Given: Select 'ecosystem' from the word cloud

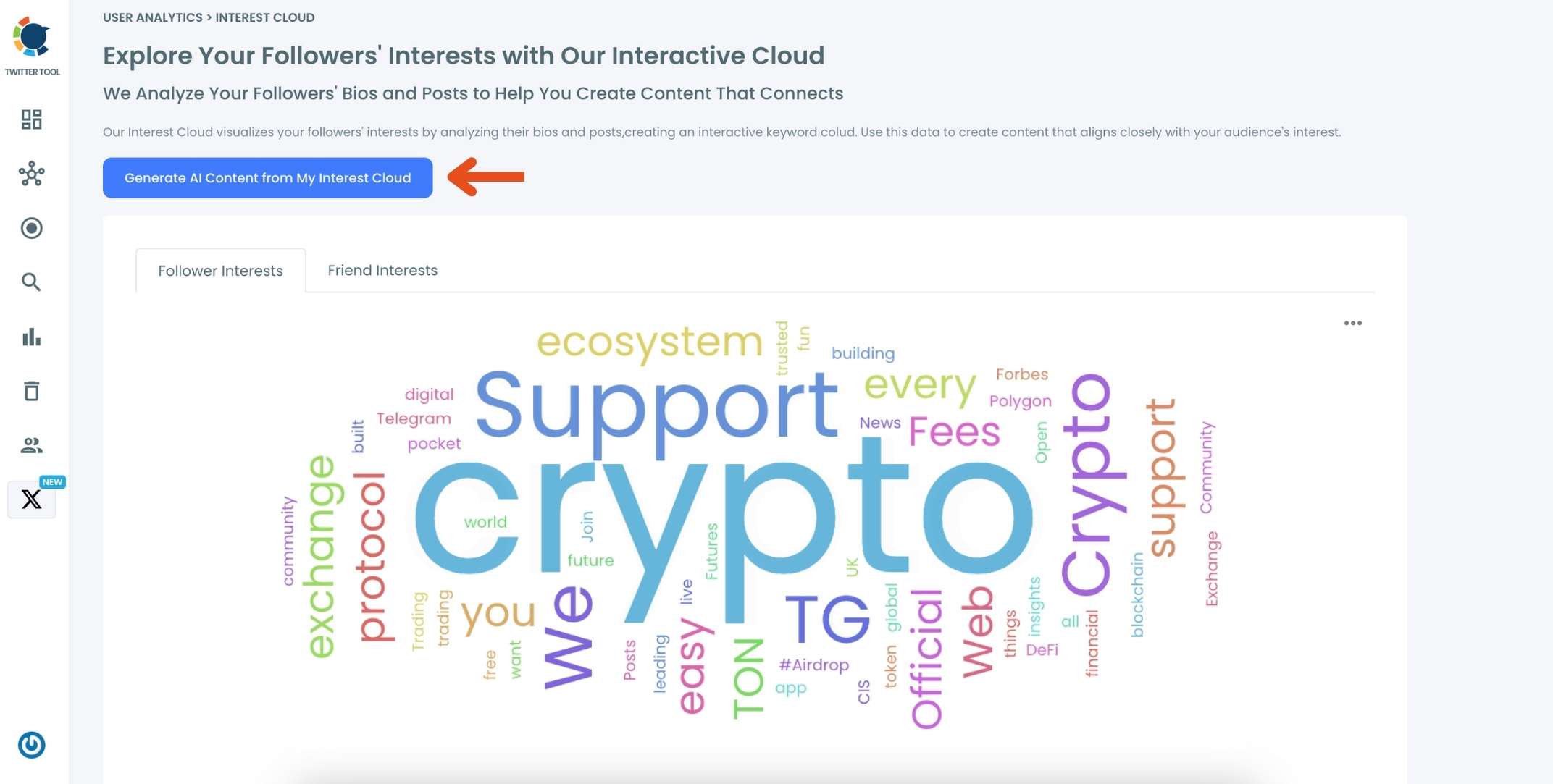Looking at the screenshot, I should click(x=648, y=342).
